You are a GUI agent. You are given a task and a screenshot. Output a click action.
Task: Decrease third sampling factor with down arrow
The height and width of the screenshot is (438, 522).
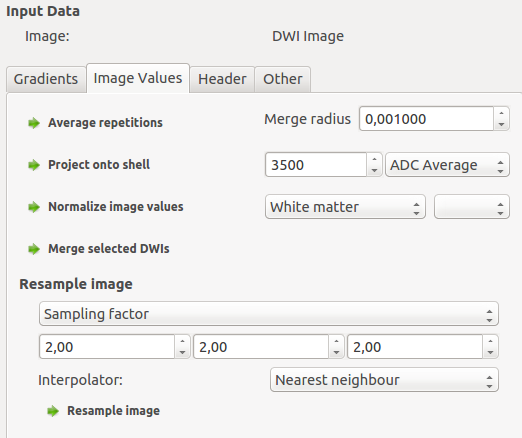[x=490, y=352]
